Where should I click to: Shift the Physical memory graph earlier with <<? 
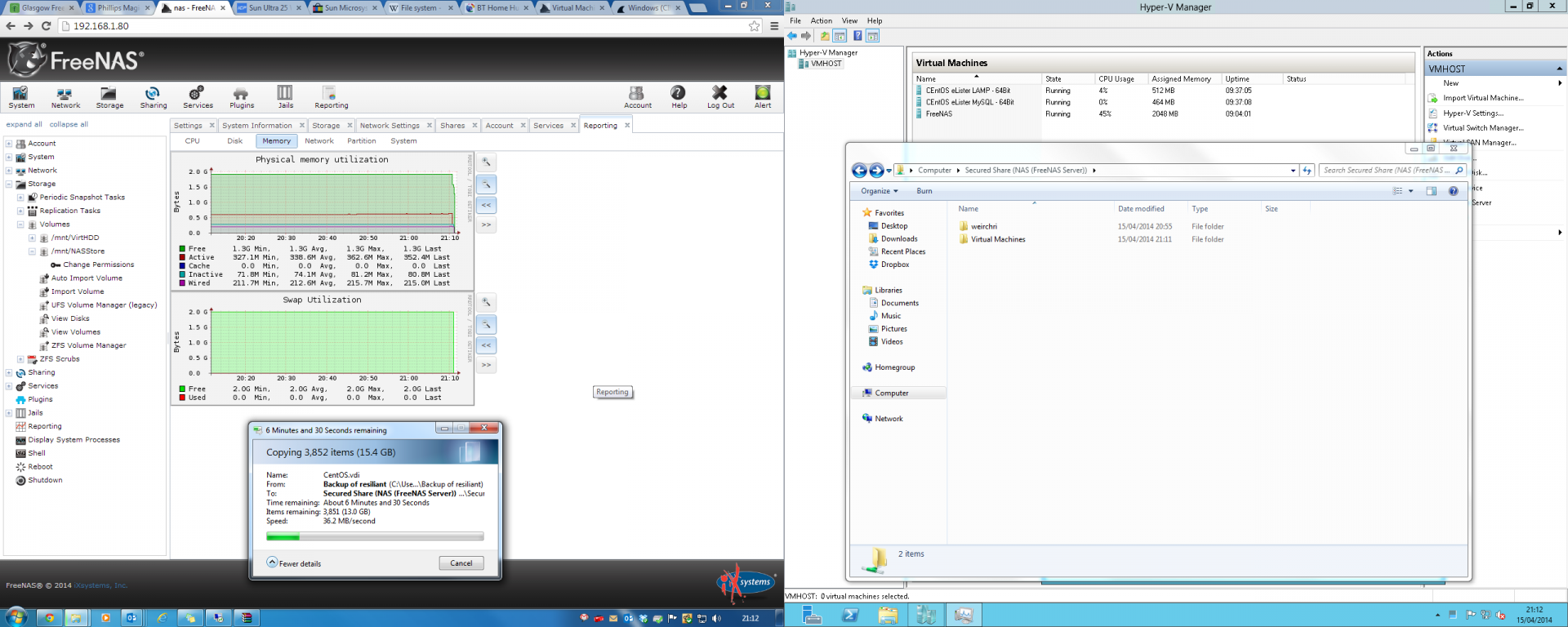(x=487, y=205)
